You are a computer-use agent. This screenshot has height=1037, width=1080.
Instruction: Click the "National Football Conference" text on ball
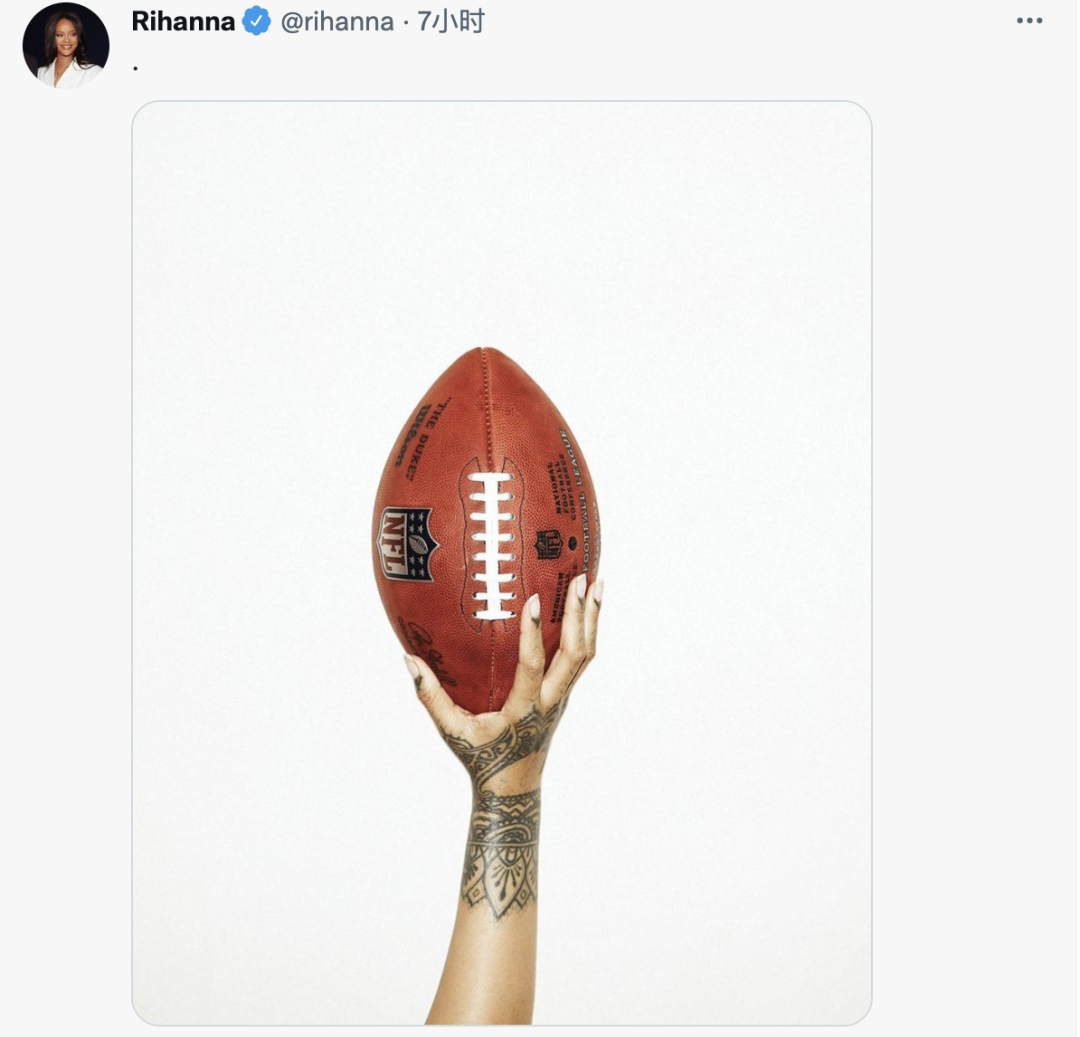(558, 486)
